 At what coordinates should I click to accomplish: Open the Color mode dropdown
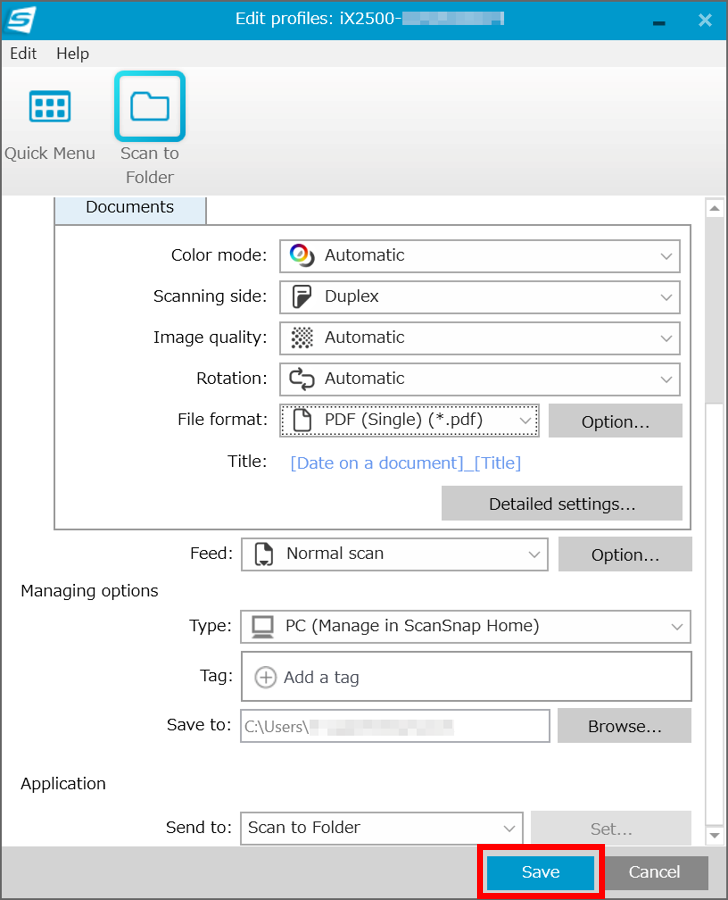pos(480,256)
